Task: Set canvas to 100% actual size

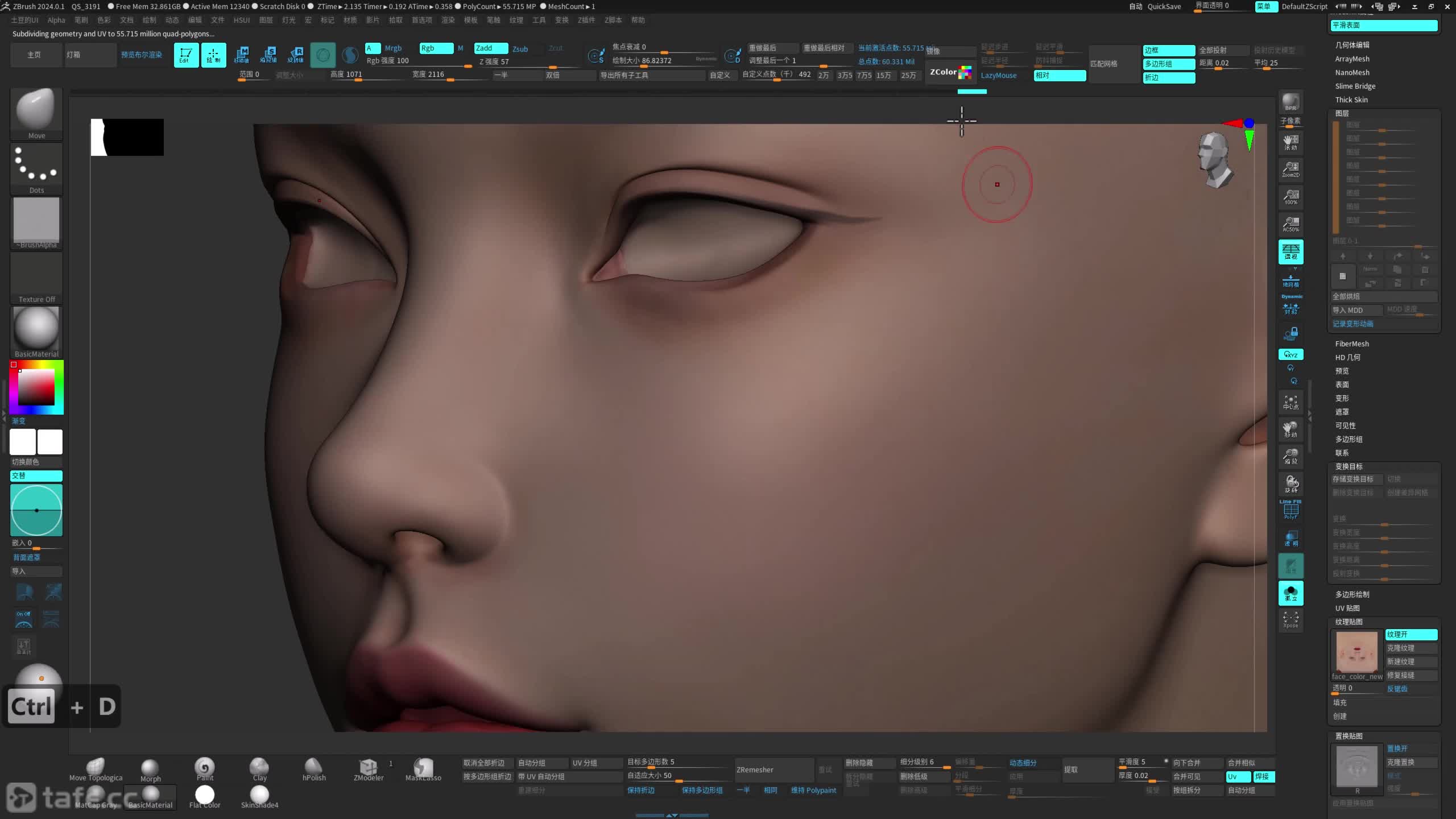Action: pos(1290,197)
